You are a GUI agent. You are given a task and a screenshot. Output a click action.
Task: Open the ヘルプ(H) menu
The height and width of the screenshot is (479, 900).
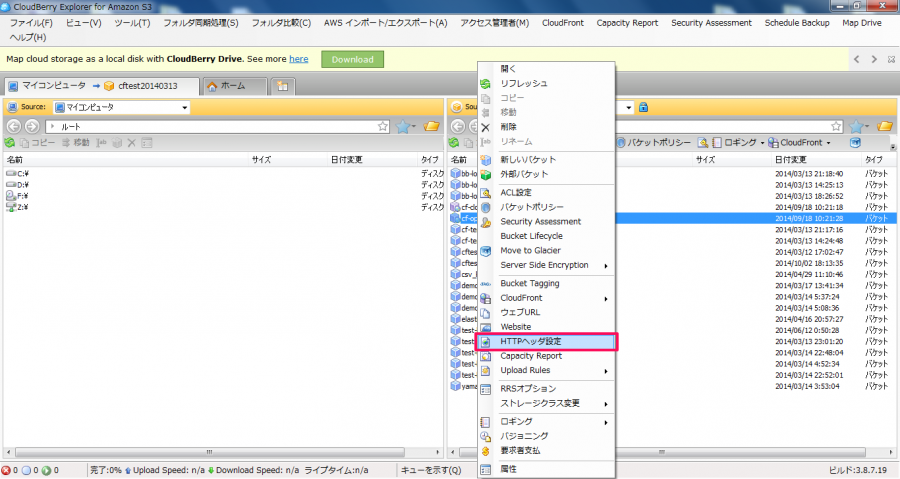pyautogui.click(x=28, y=37)
